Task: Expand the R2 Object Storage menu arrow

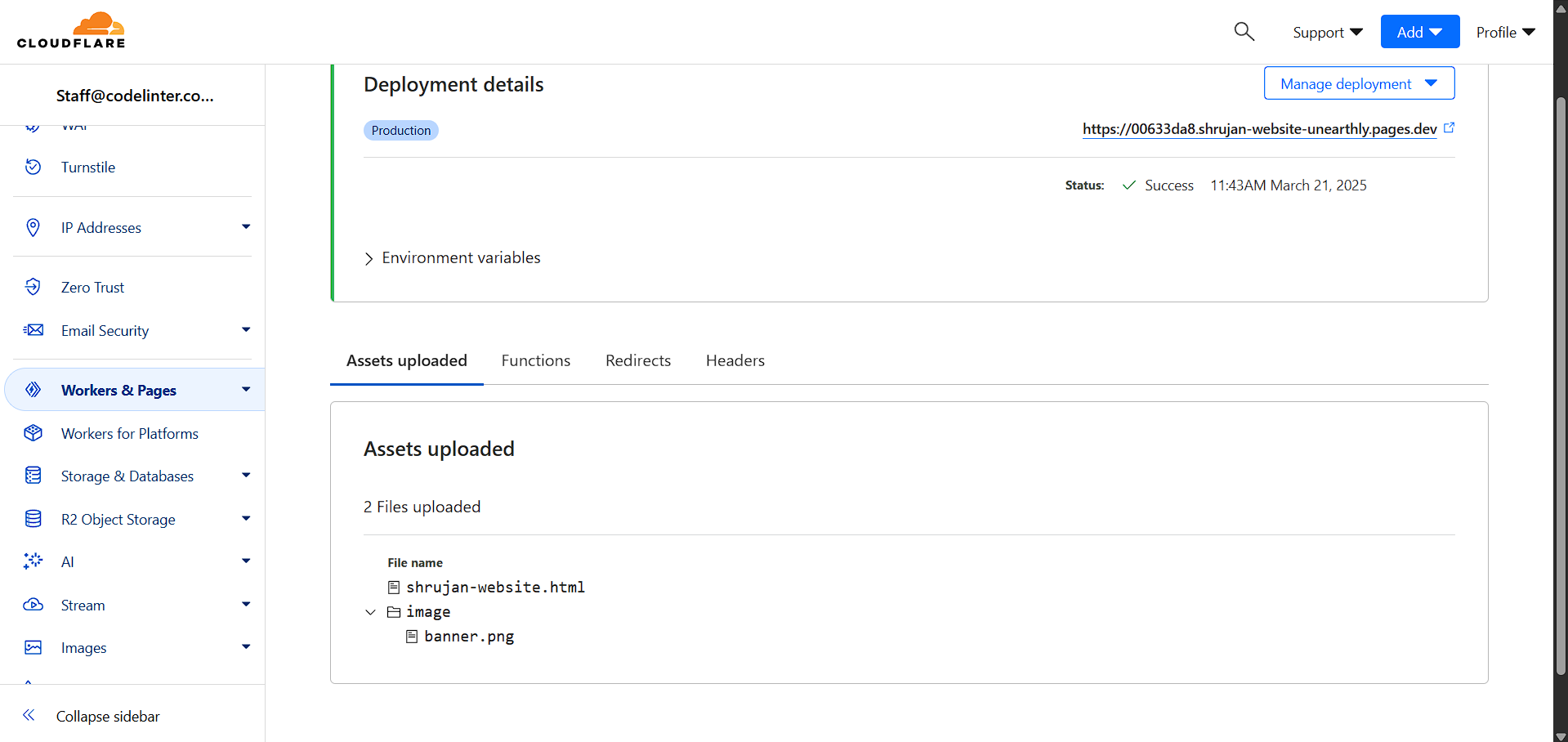Action: [x=246, y=518]
